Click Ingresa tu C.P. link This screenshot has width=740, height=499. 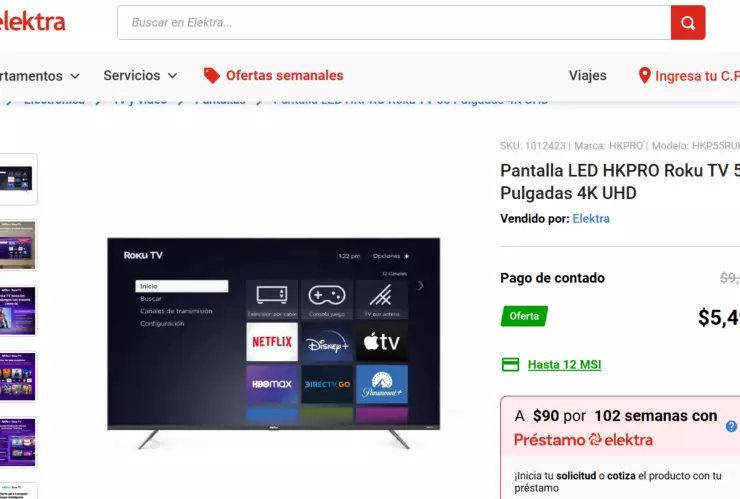(x=698, y=76)
